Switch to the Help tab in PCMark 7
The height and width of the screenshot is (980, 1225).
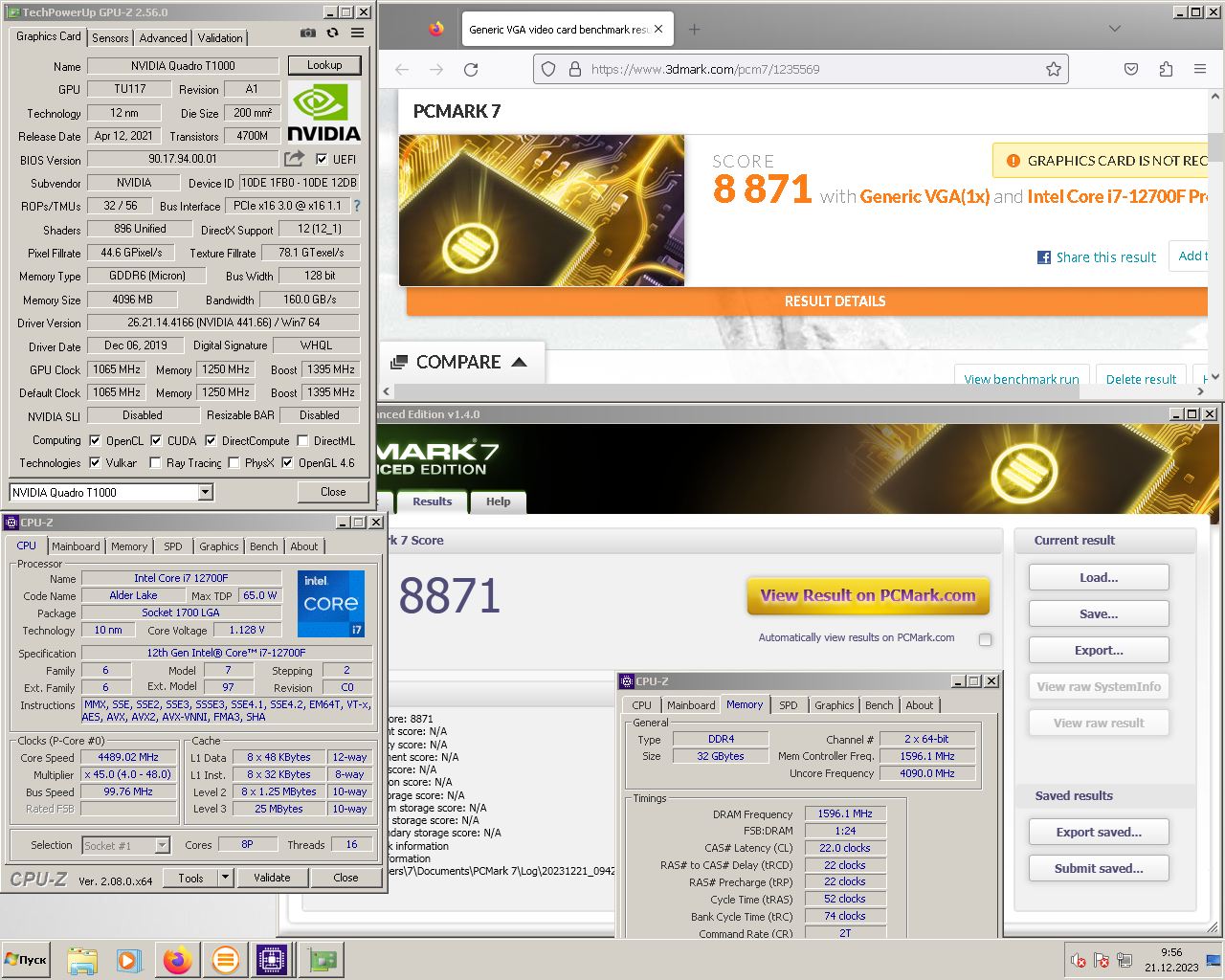coord(498,501)
